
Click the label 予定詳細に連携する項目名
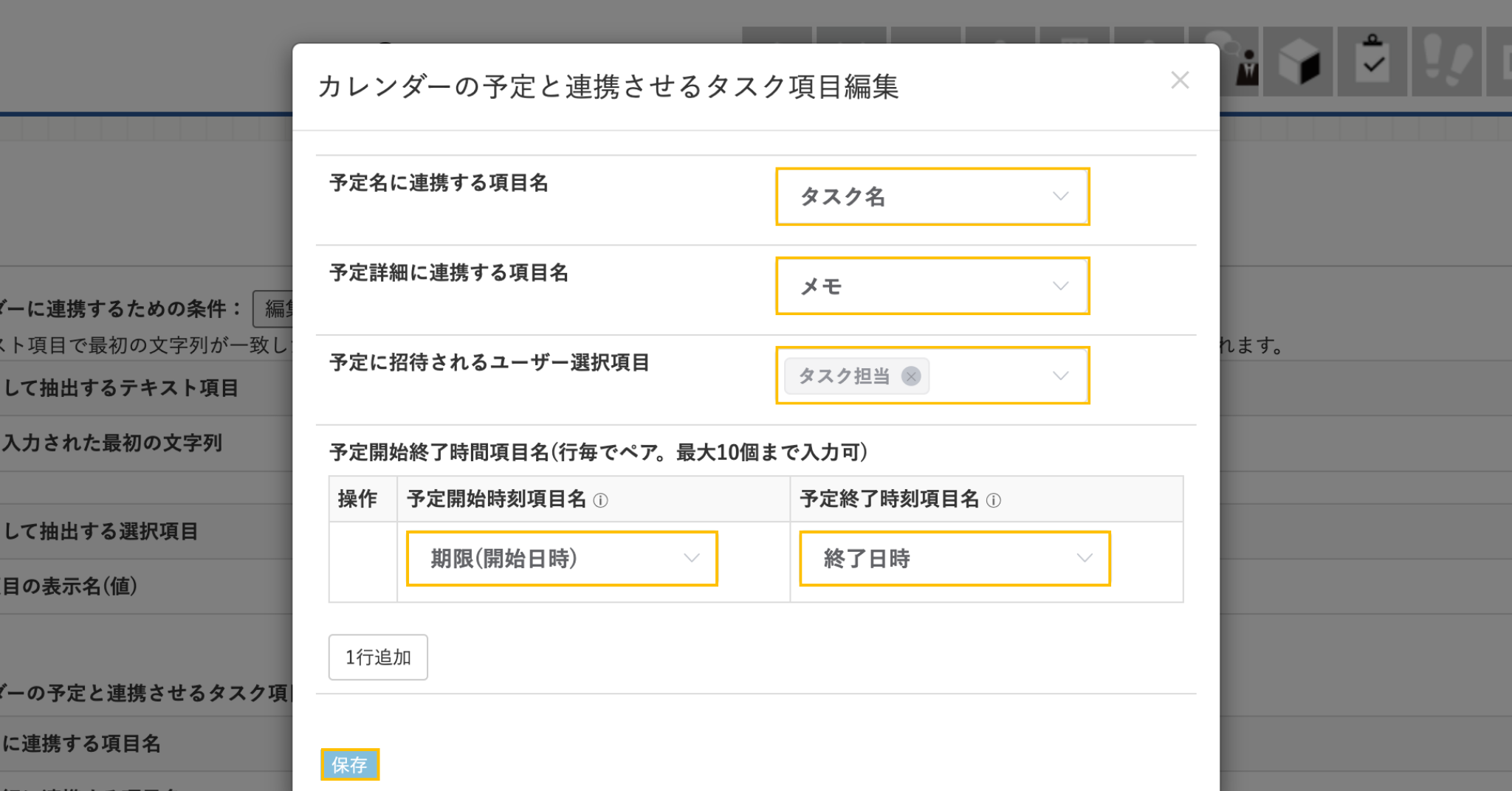pyautogui.click(x=449, y=273)
